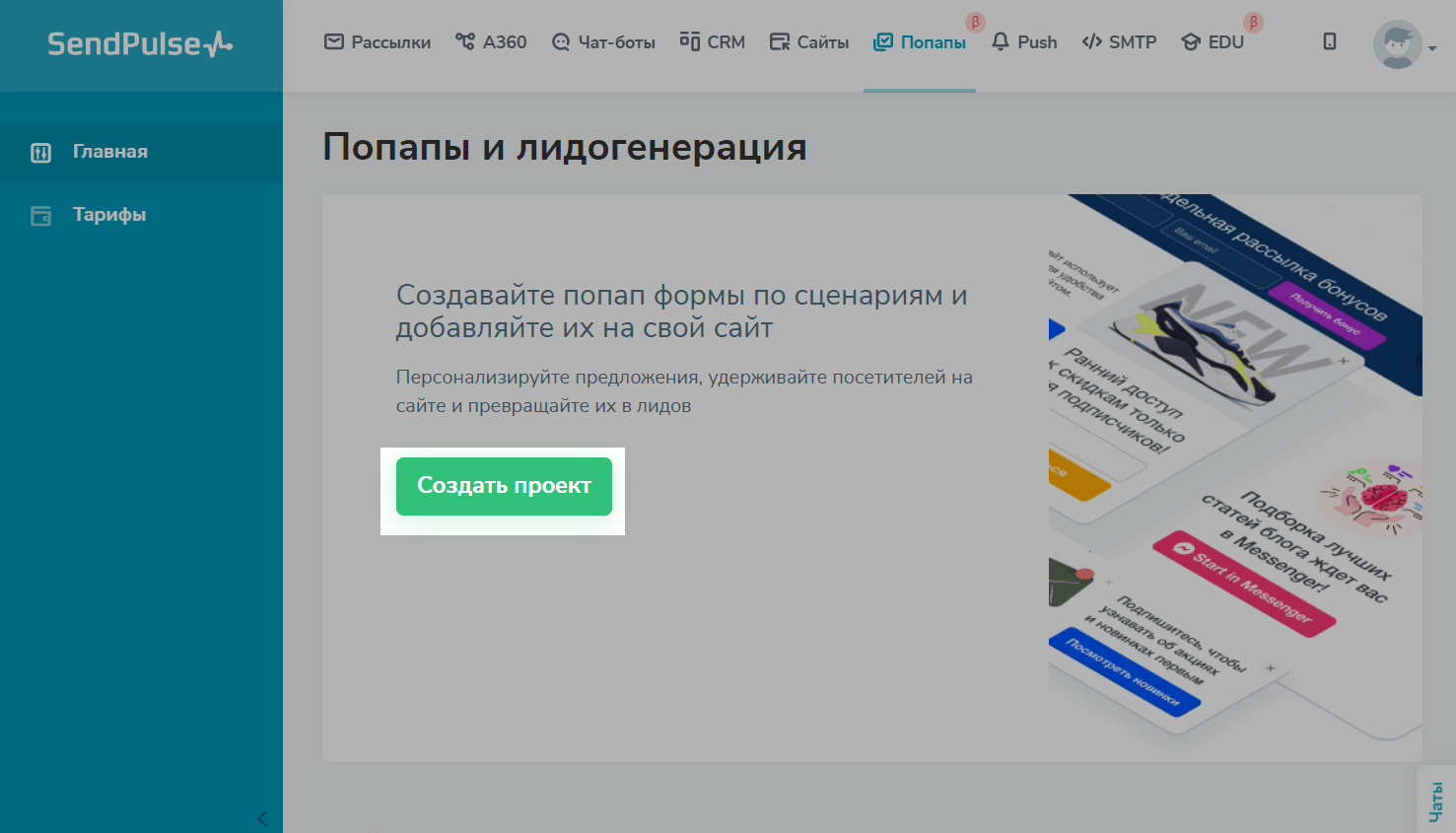
Task: Go to Чат-боты section
Action: pos(603,42)
